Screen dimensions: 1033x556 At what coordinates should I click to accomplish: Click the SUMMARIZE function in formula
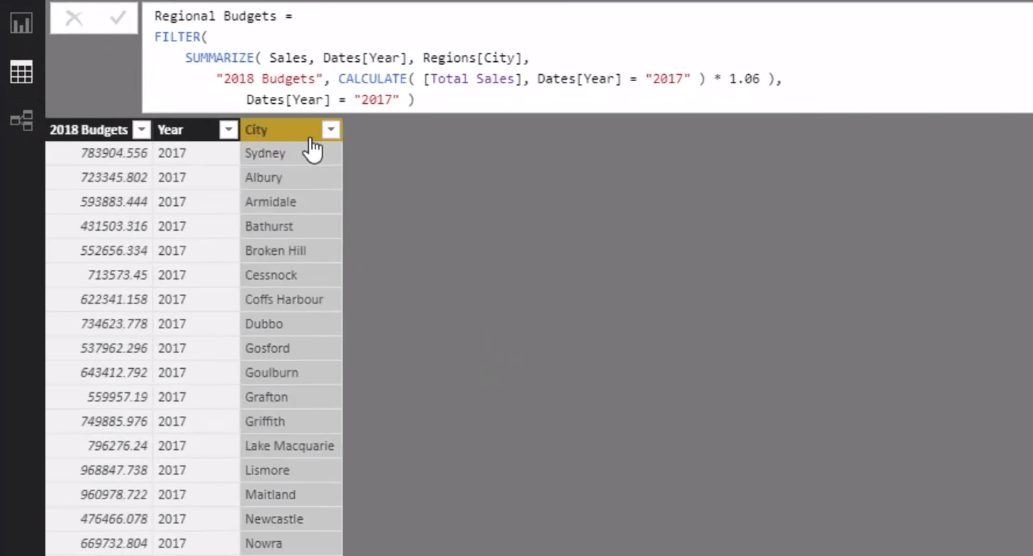pos(219,58)
